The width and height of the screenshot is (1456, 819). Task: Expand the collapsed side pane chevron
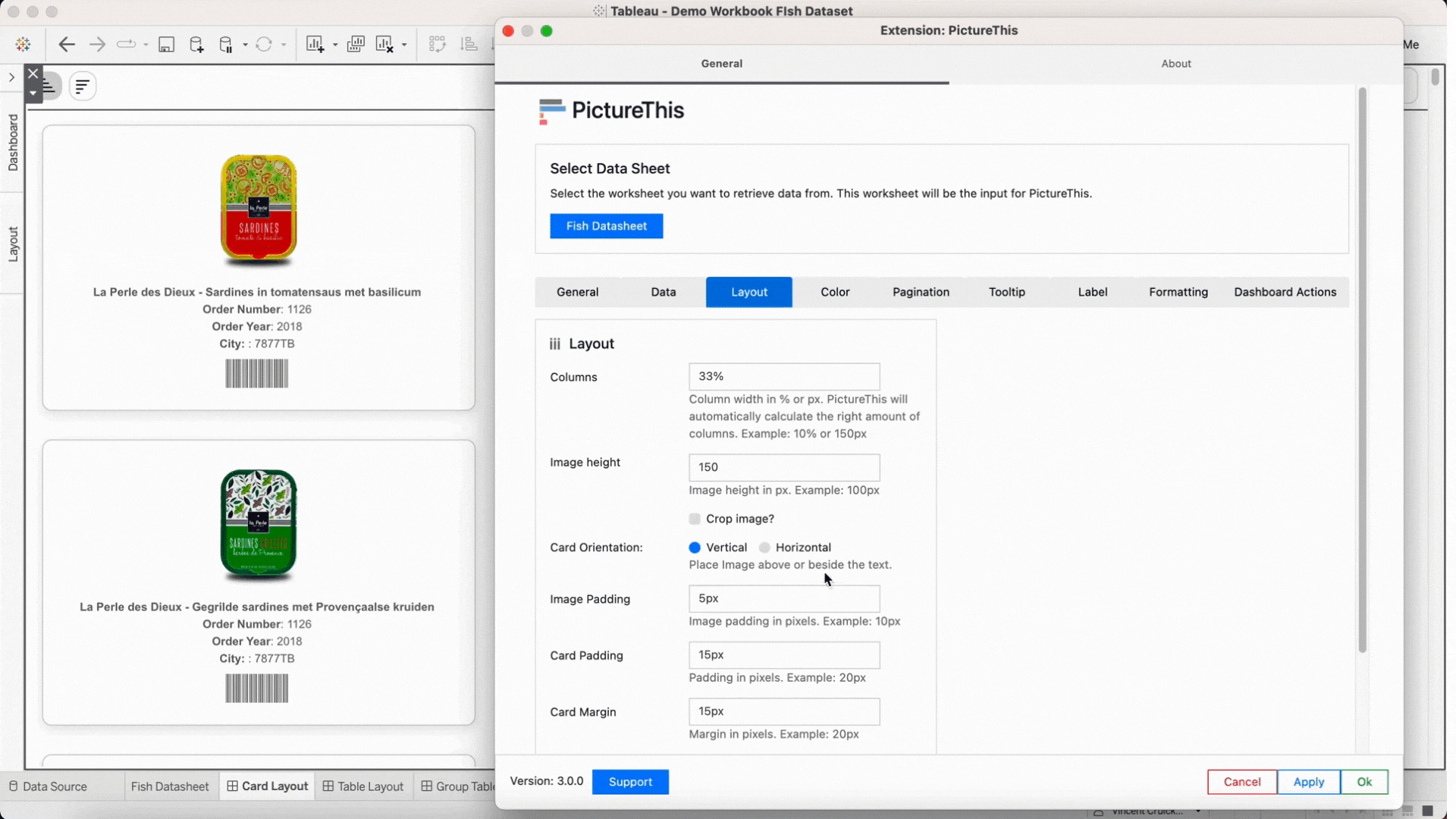click(x=11, y=77)
